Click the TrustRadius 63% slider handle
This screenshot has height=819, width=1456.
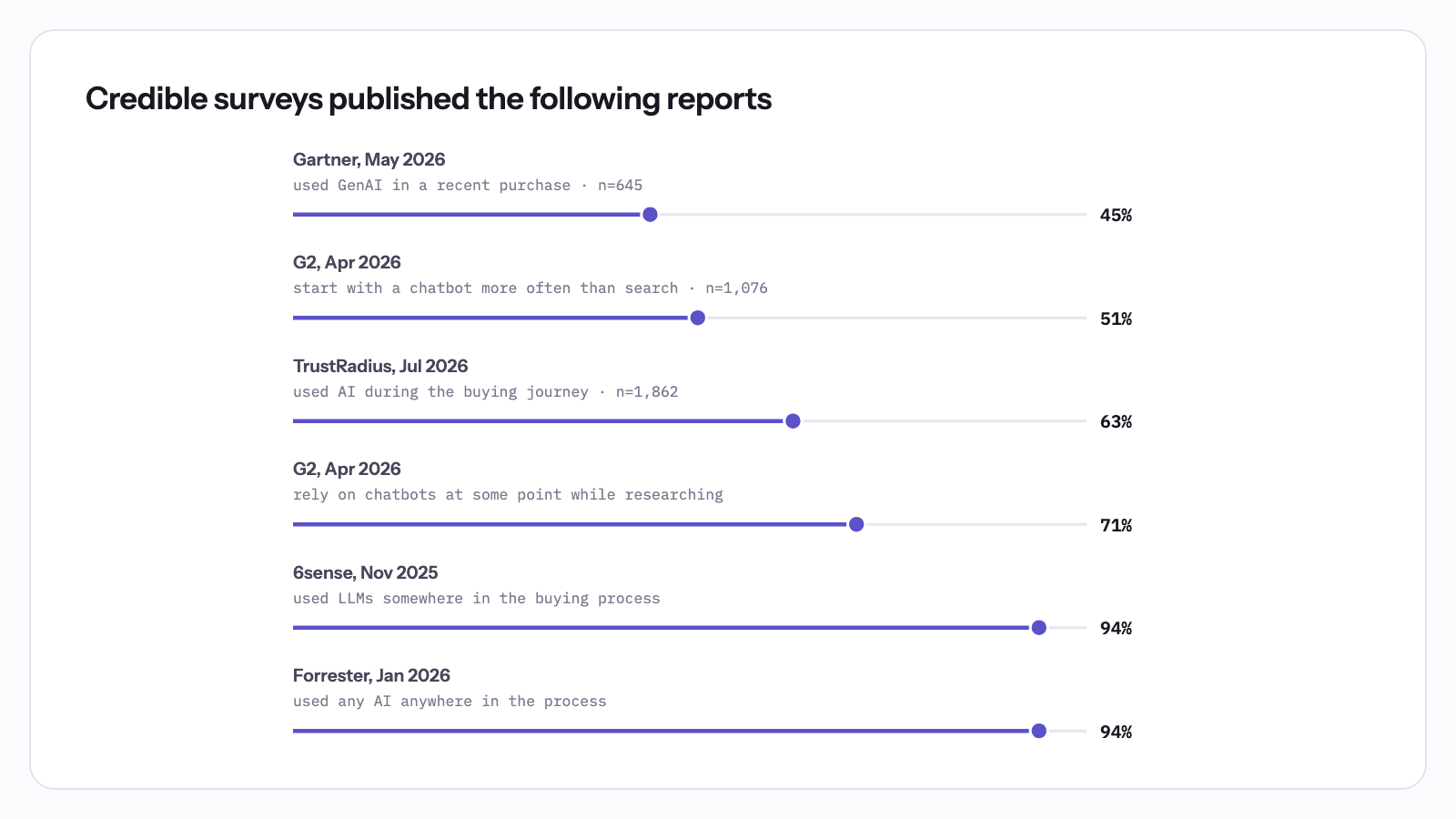tap(793, 420)
